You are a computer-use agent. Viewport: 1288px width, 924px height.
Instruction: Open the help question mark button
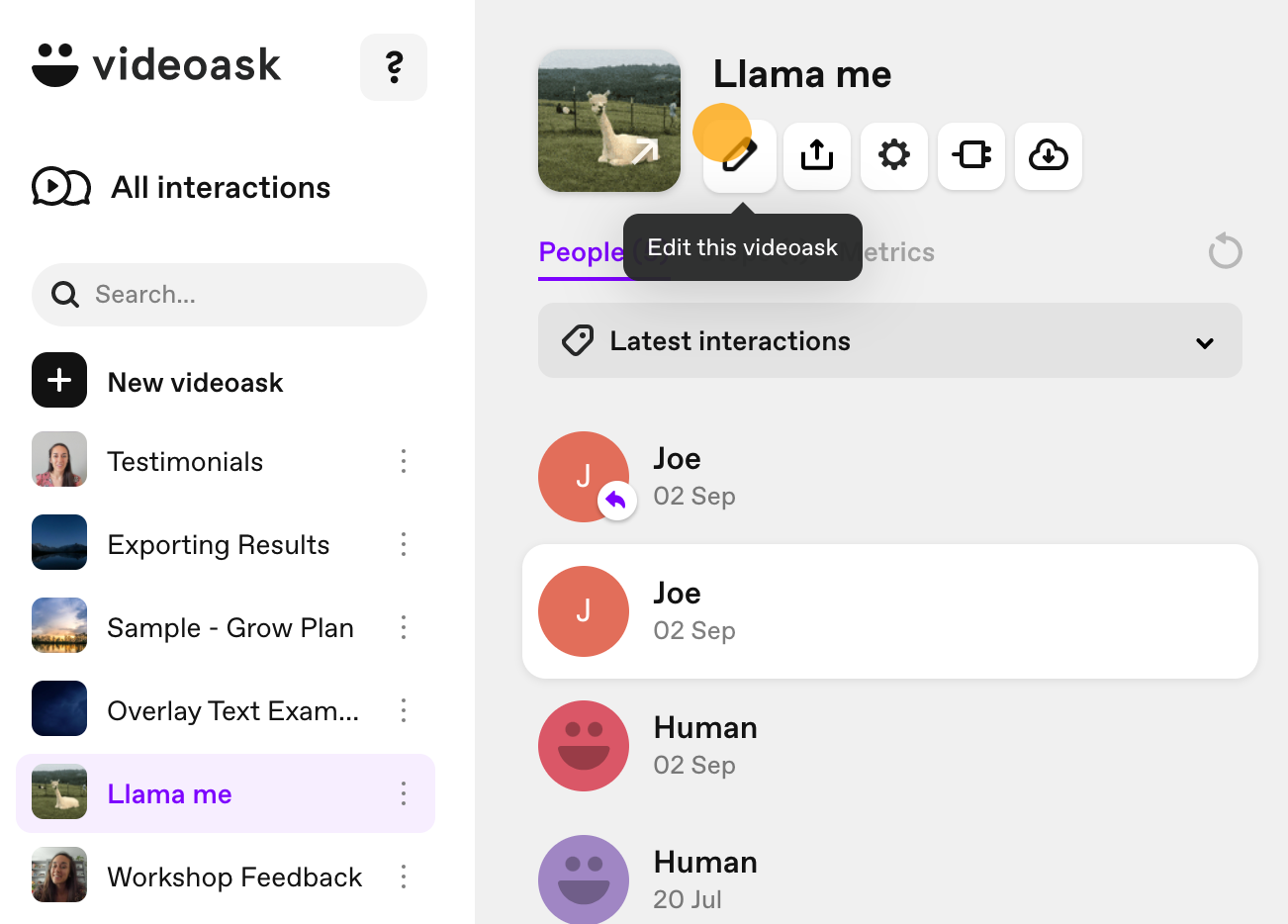394,67
